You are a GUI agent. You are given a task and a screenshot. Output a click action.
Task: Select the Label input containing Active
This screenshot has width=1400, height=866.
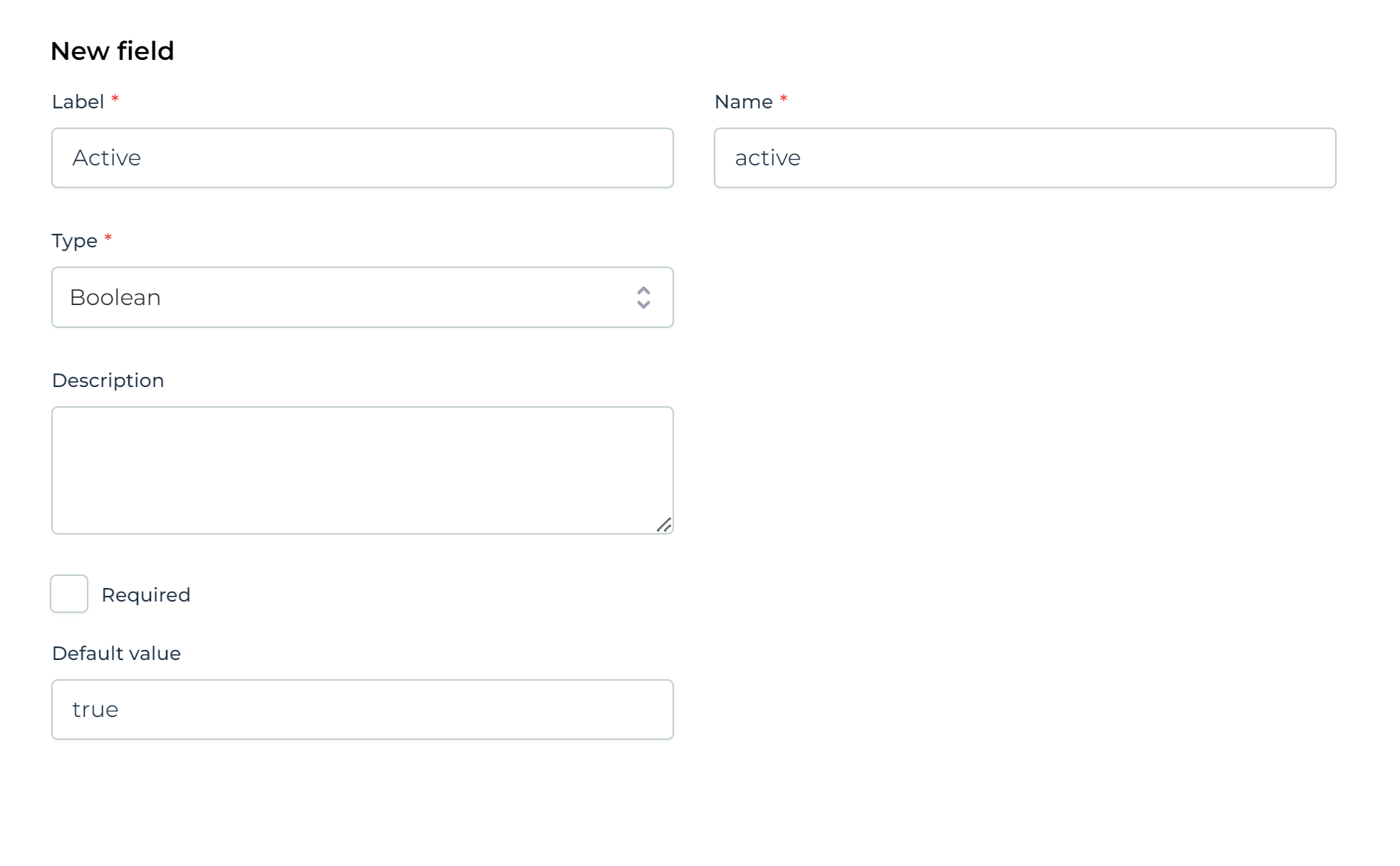click(363, 158)
